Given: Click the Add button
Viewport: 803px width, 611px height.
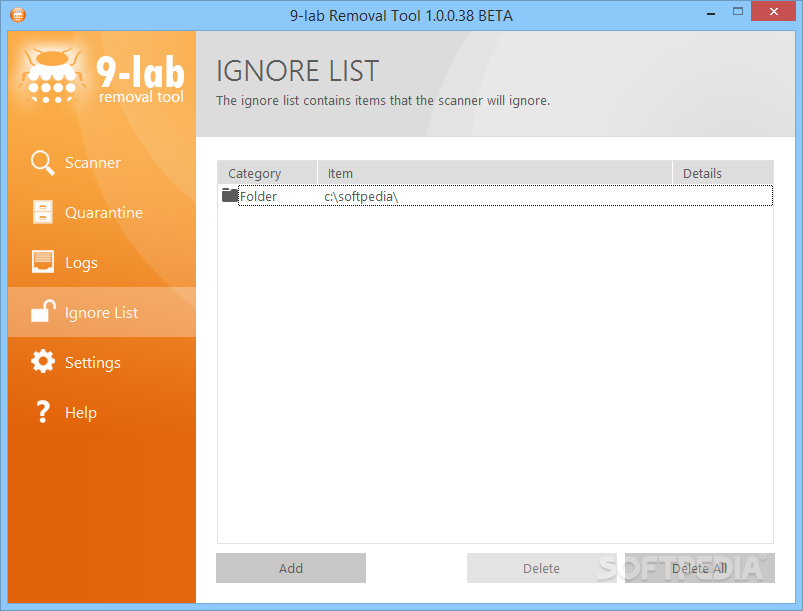Looking at the screenshot, I should [x=291, y=568].
